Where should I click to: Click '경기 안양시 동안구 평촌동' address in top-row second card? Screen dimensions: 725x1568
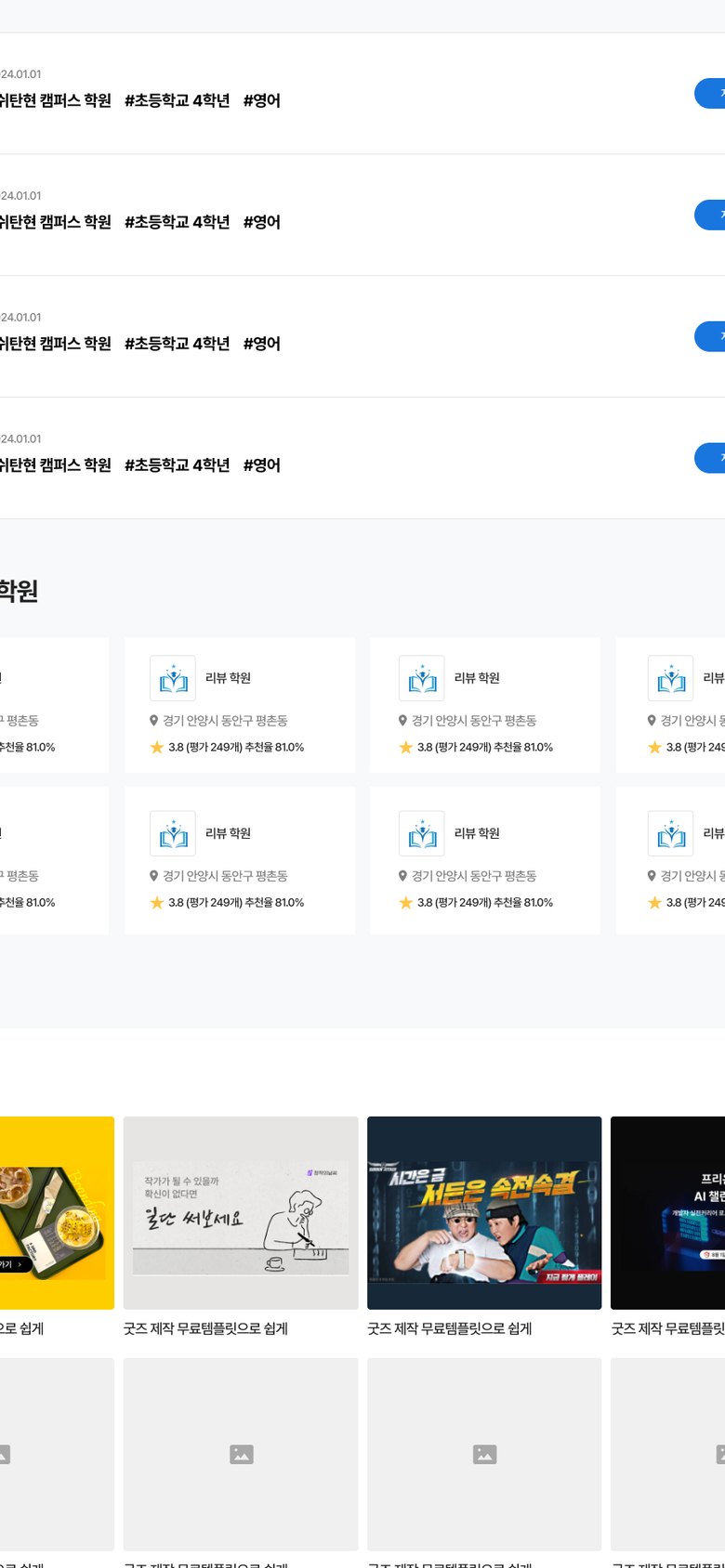click(226, 721)
